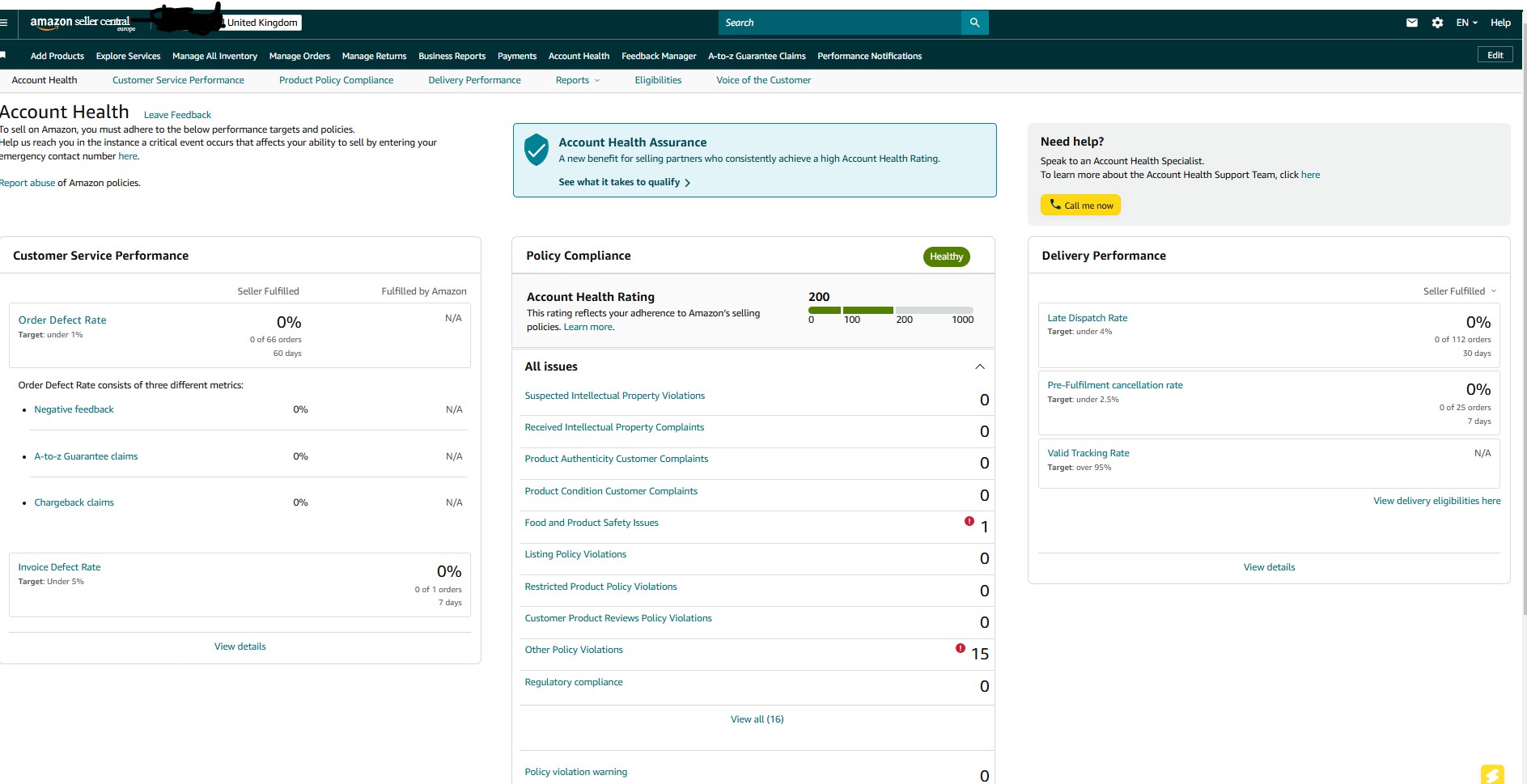Open the Late Dispatch Rate link
The height and width of the screenshot is (784, 1527).
coord(1087,318)
